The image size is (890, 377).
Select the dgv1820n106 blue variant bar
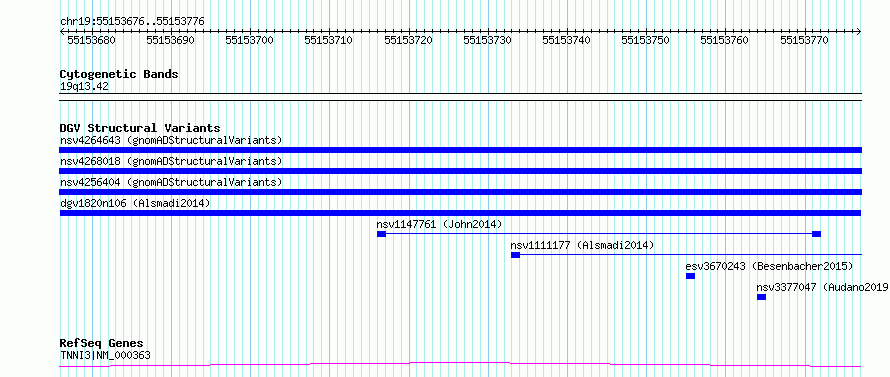coord(461,213)
